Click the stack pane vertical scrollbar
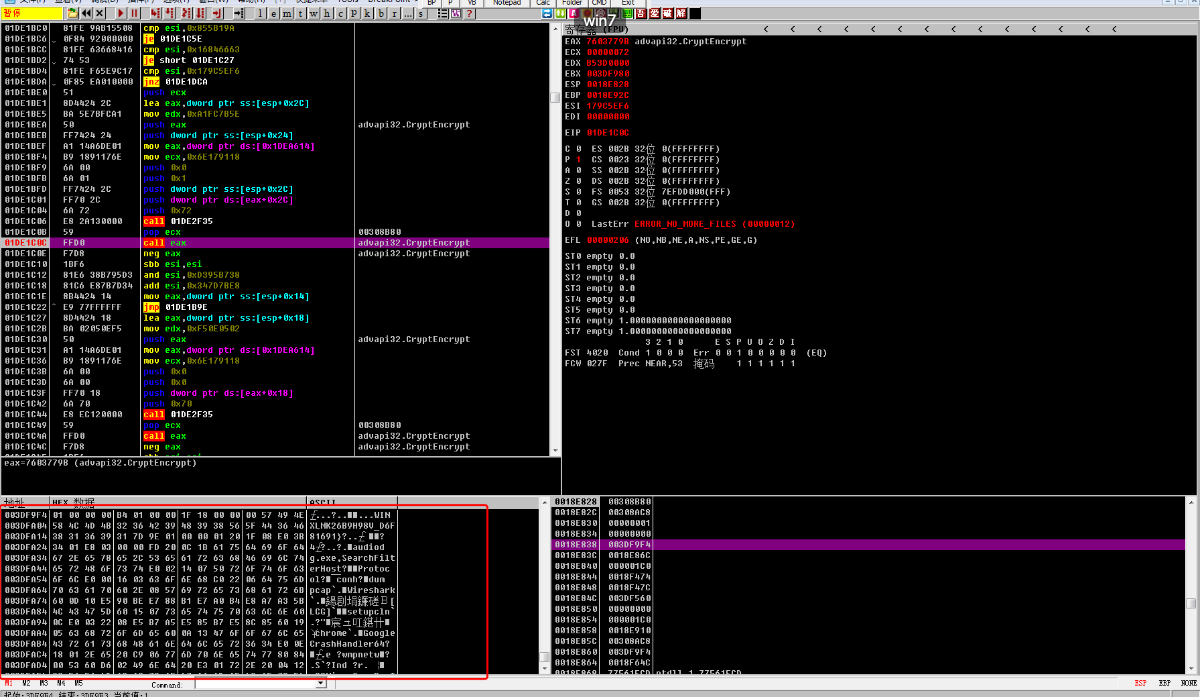This screenshot has width=1200, height=697. pos(1192,587)
